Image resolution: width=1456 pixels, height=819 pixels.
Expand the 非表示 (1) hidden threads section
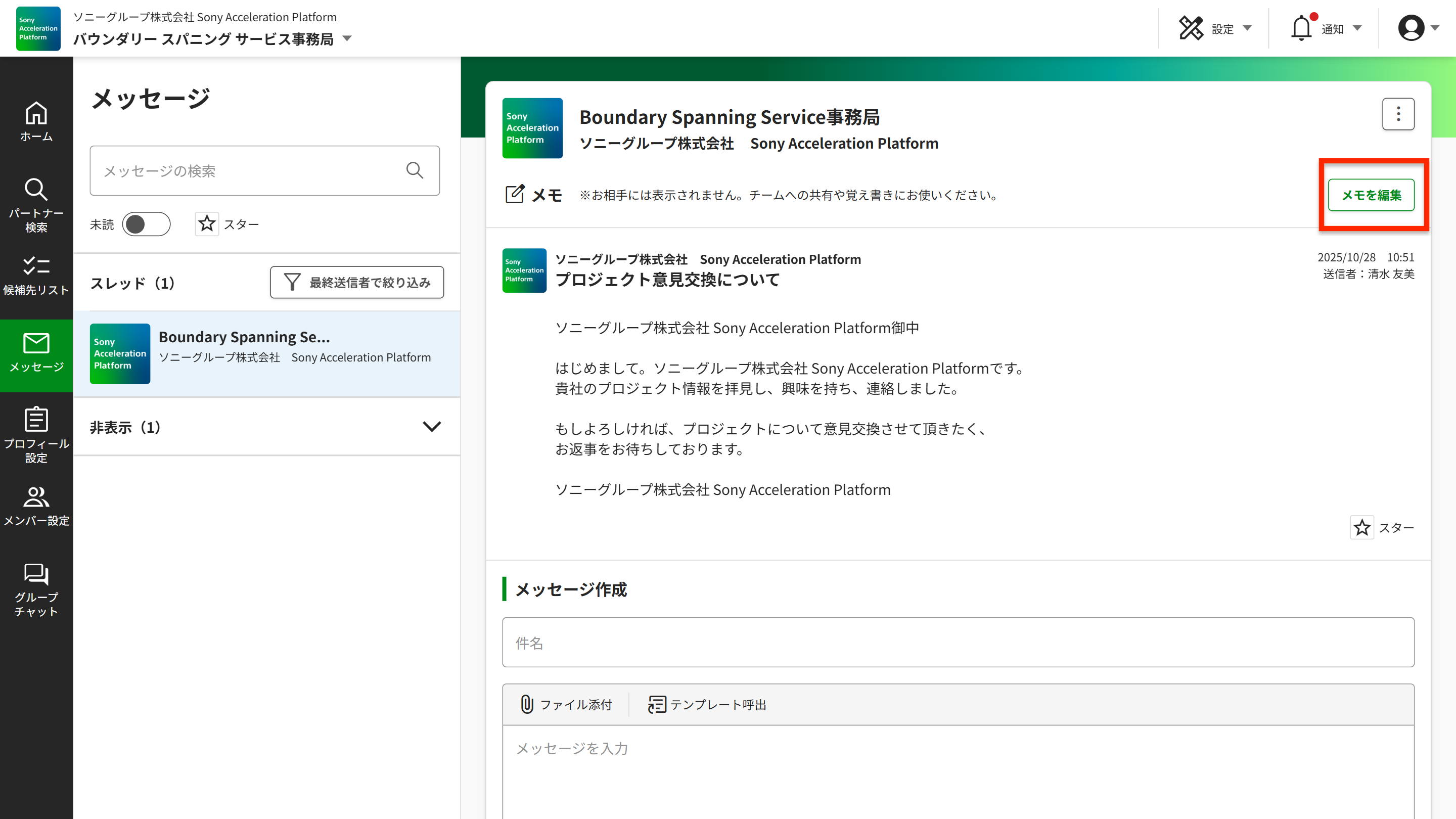431,427
